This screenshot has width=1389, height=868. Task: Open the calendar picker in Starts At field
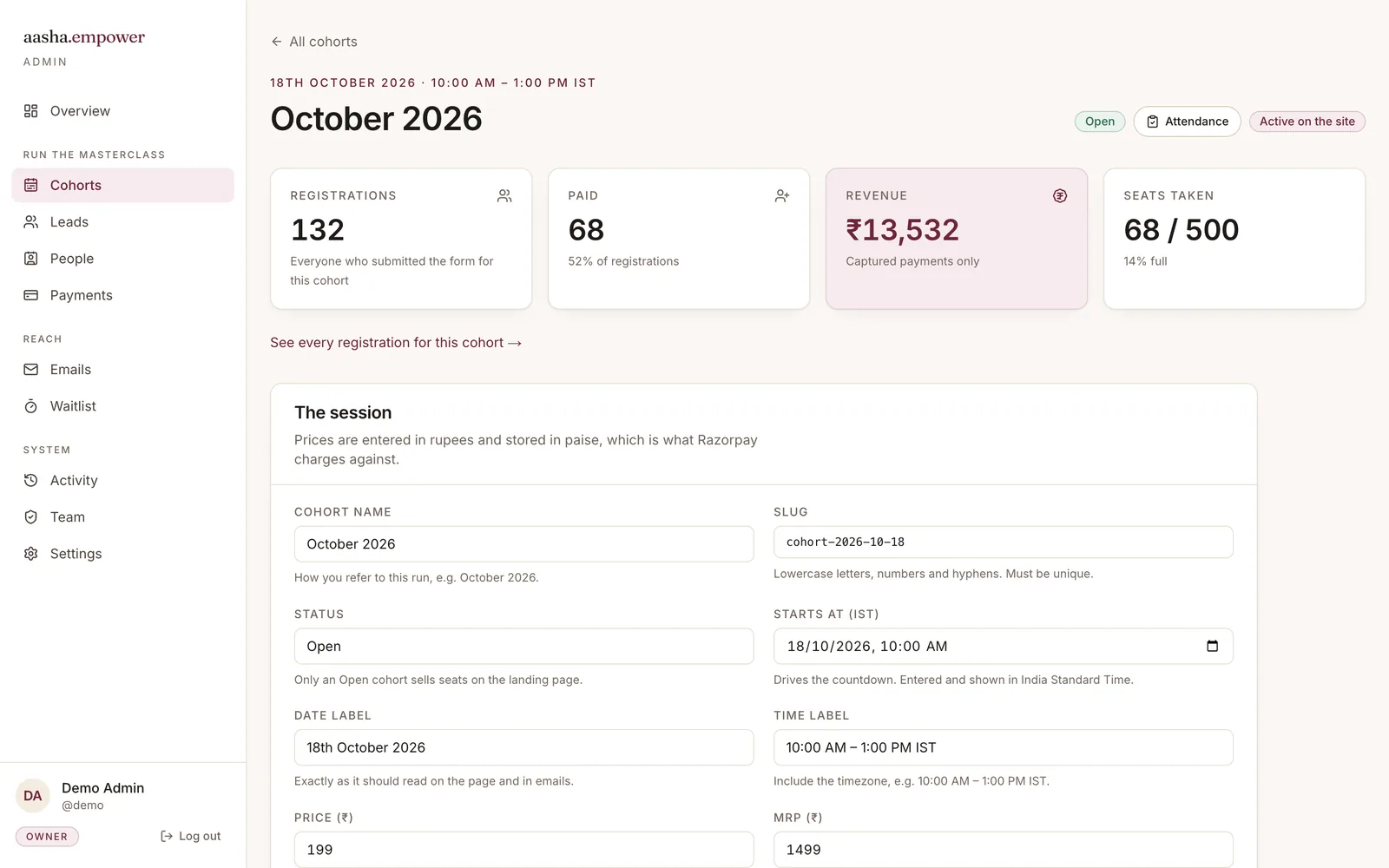1213,646
